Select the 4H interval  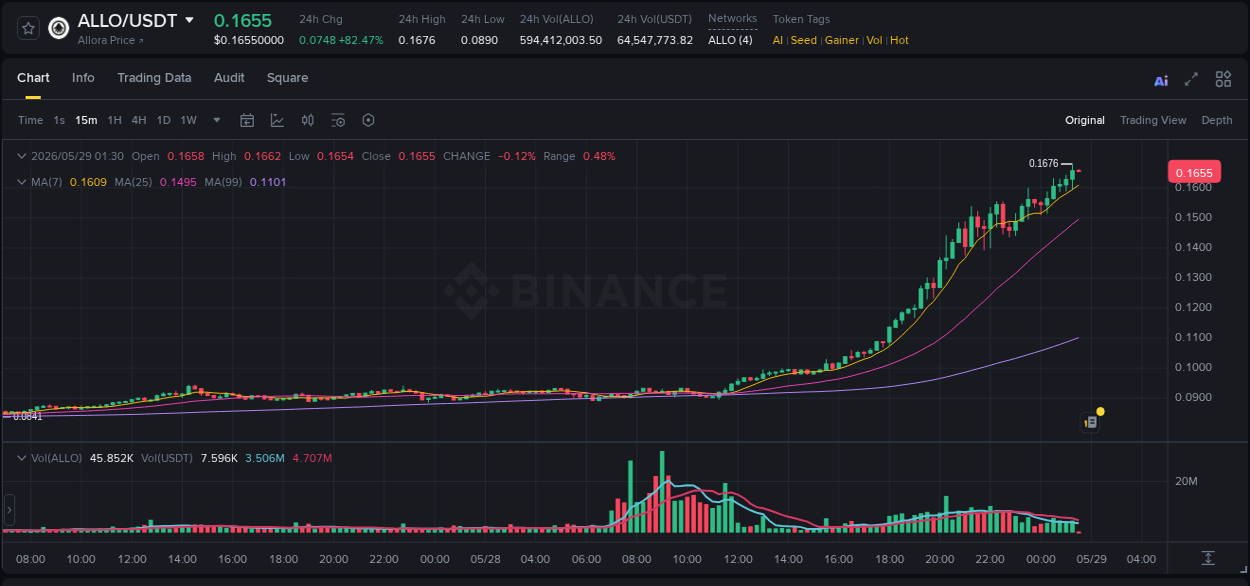(139, 120)
